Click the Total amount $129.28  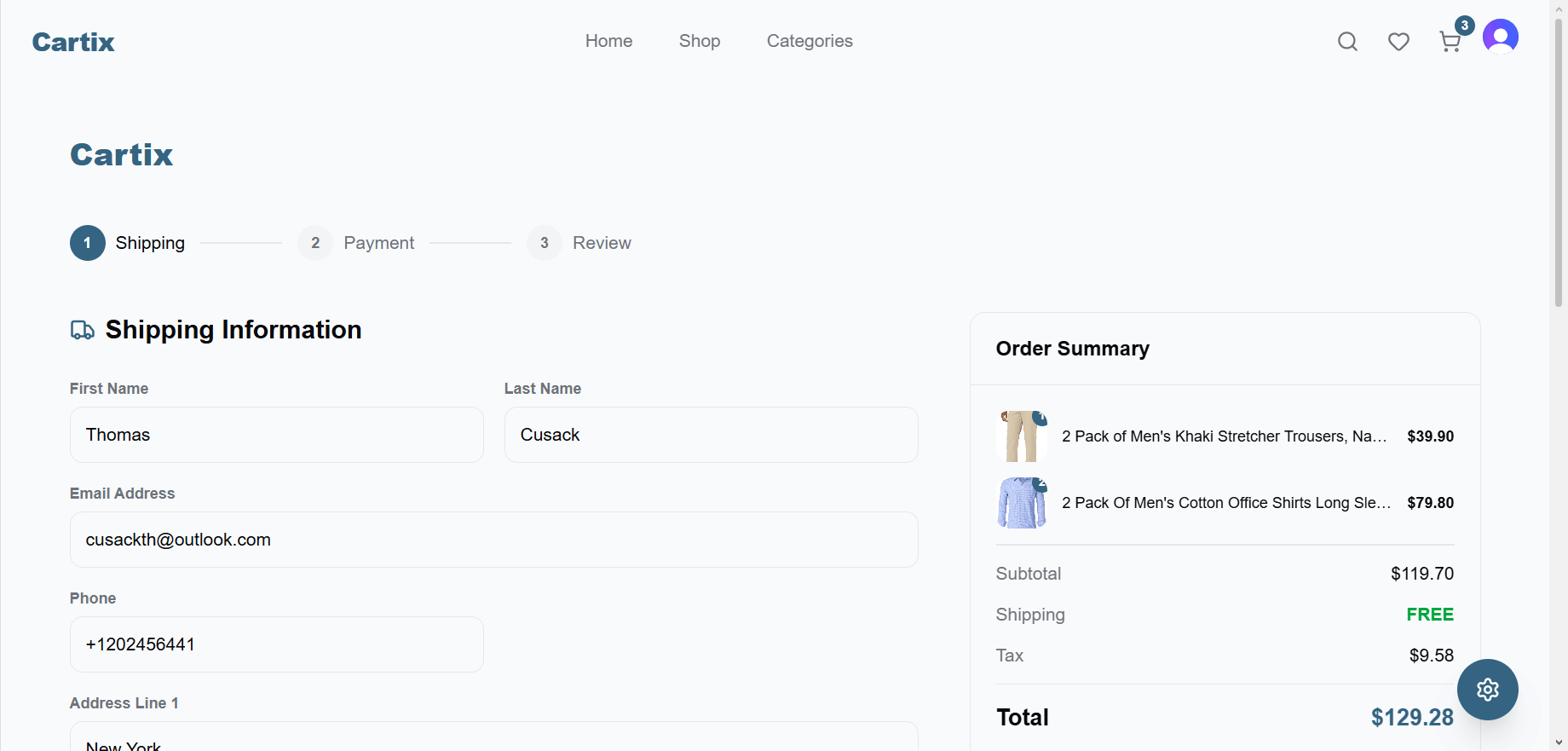coord(1412,718)
